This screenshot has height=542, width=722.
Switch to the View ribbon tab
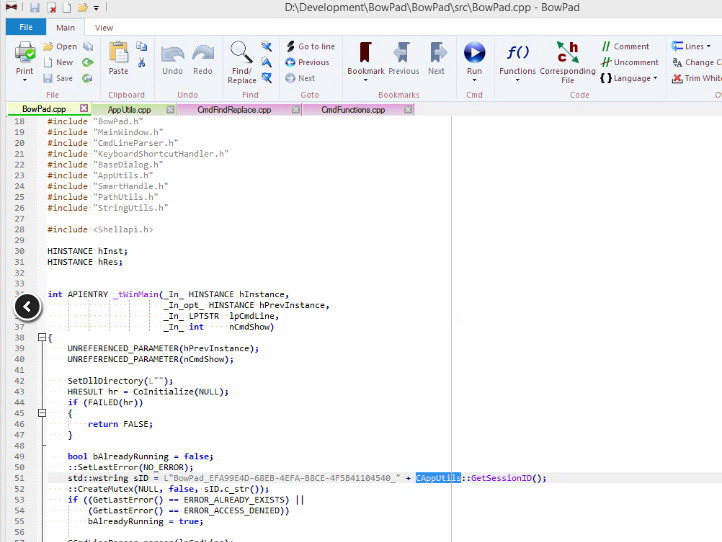click(104, 28)
